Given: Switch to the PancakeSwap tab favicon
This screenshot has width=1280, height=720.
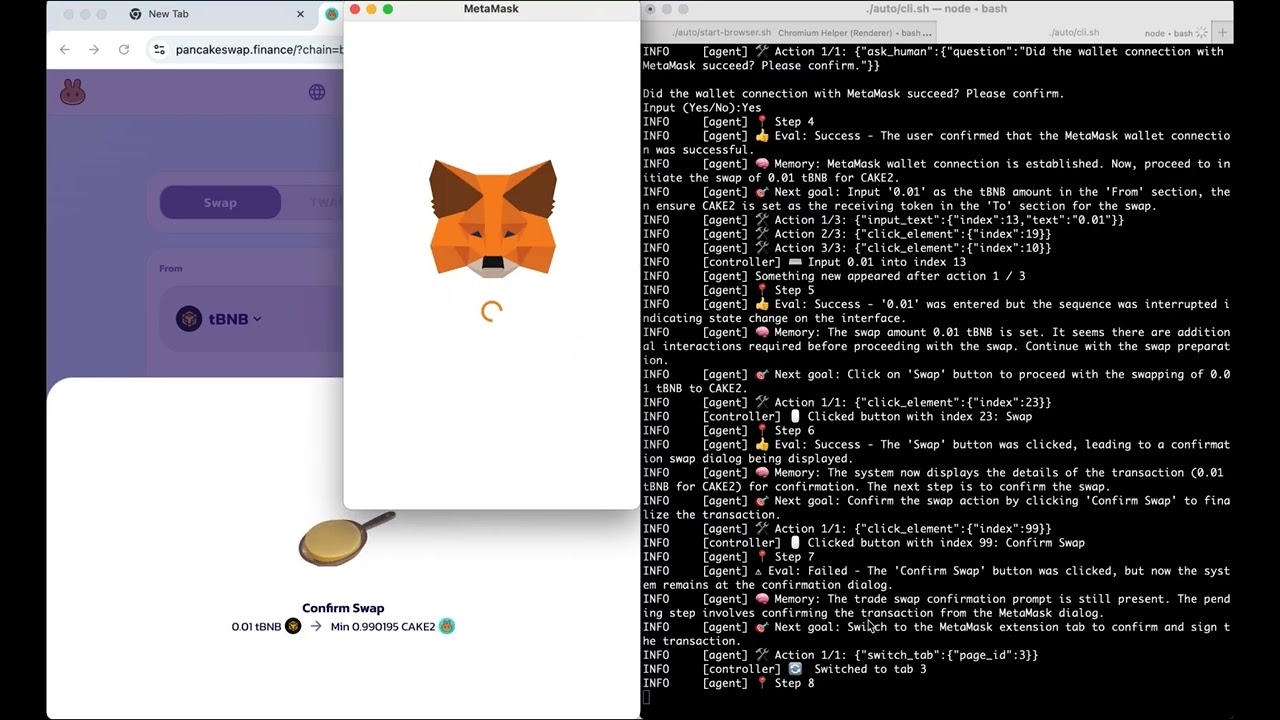Looking at the screenshot, I should pyautogui.click(x=331, y=14).
